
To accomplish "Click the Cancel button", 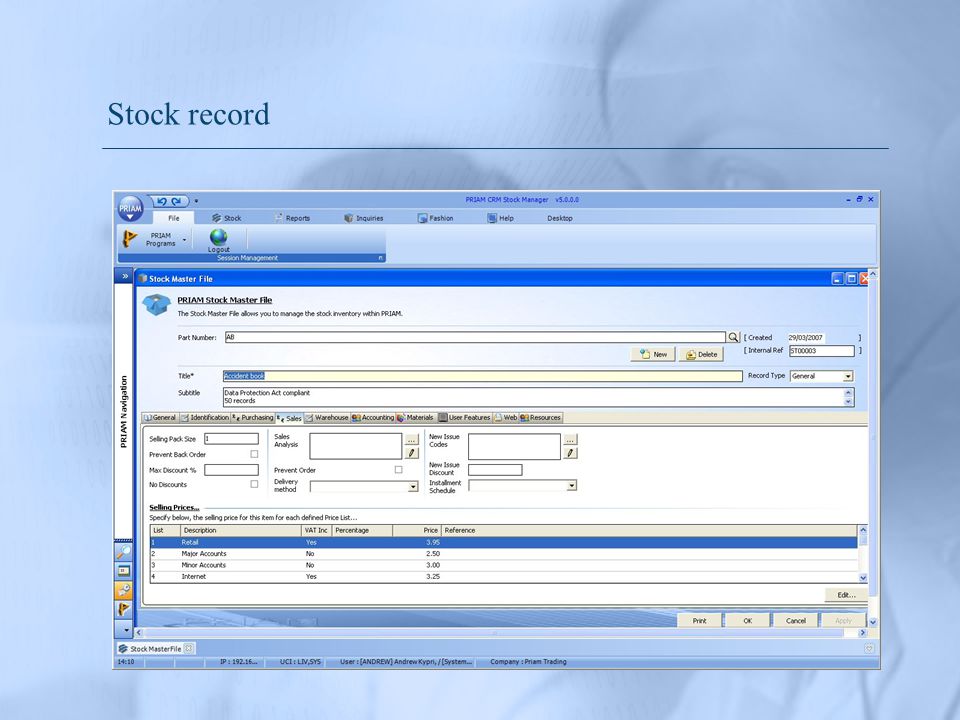I will [x=796, y=621].
